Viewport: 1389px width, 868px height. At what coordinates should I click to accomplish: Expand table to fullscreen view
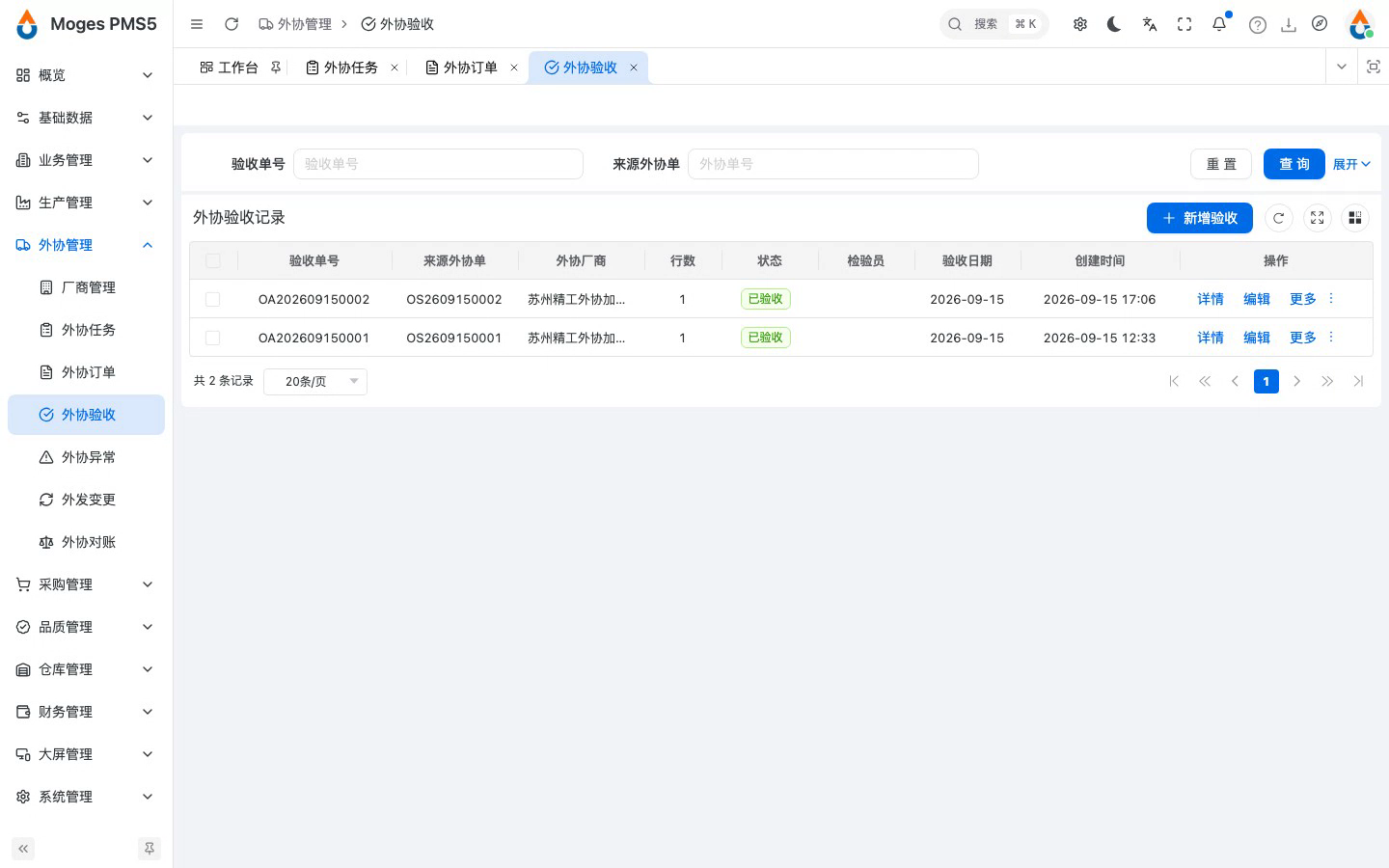click(1318, 218)
